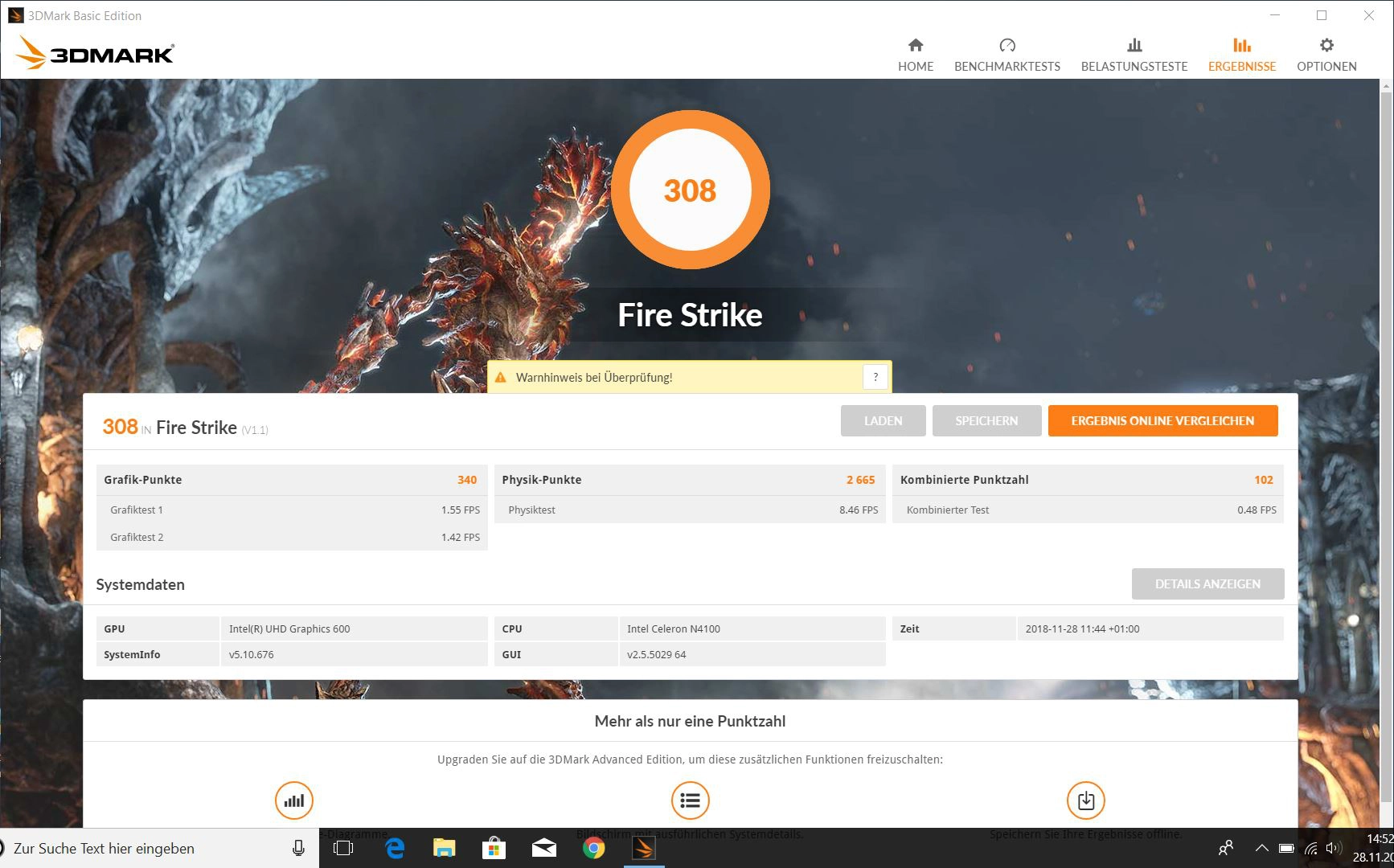Click the vertical scrollbar up arrow

1387,86
